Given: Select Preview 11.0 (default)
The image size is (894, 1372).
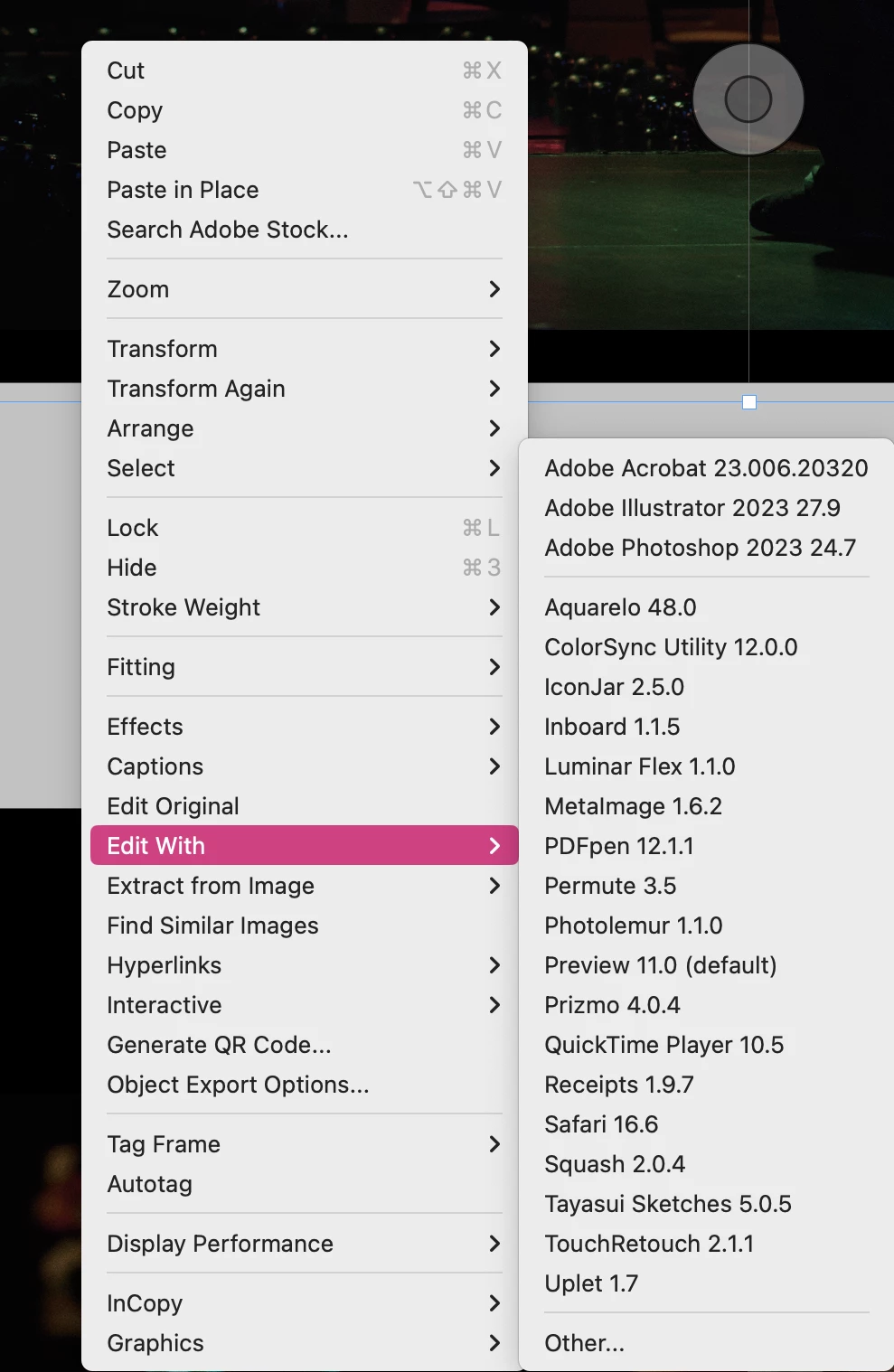Looking at the screenshot, I should pos(707,965).
